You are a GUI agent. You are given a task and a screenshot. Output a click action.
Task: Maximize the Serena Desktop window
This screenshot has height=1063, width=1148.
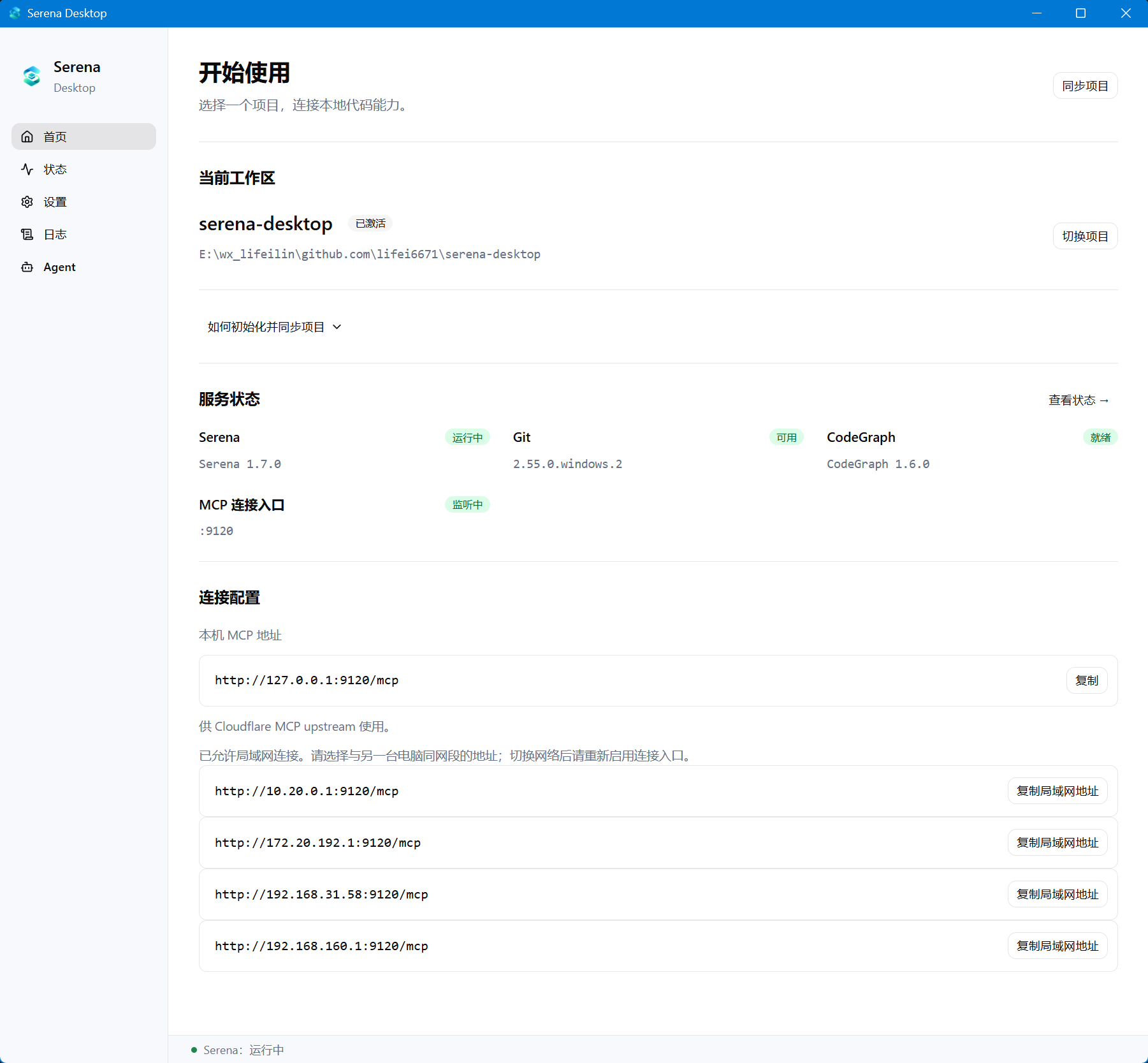pyautogui.click(x=1080, y=13)
